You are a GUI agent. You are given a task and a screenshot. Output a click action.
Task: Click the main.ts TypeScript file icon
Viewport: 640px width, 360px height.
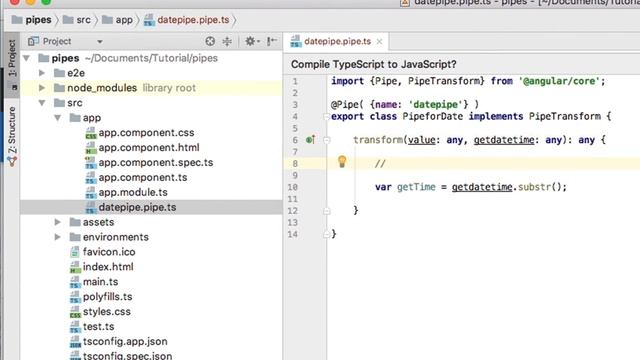75,282
